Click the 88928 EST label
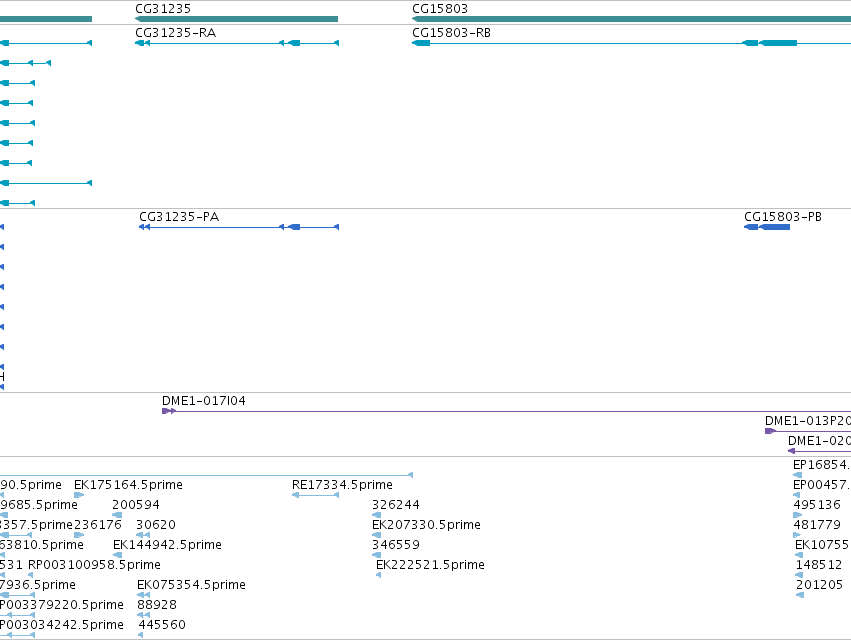 click(157, 605)
